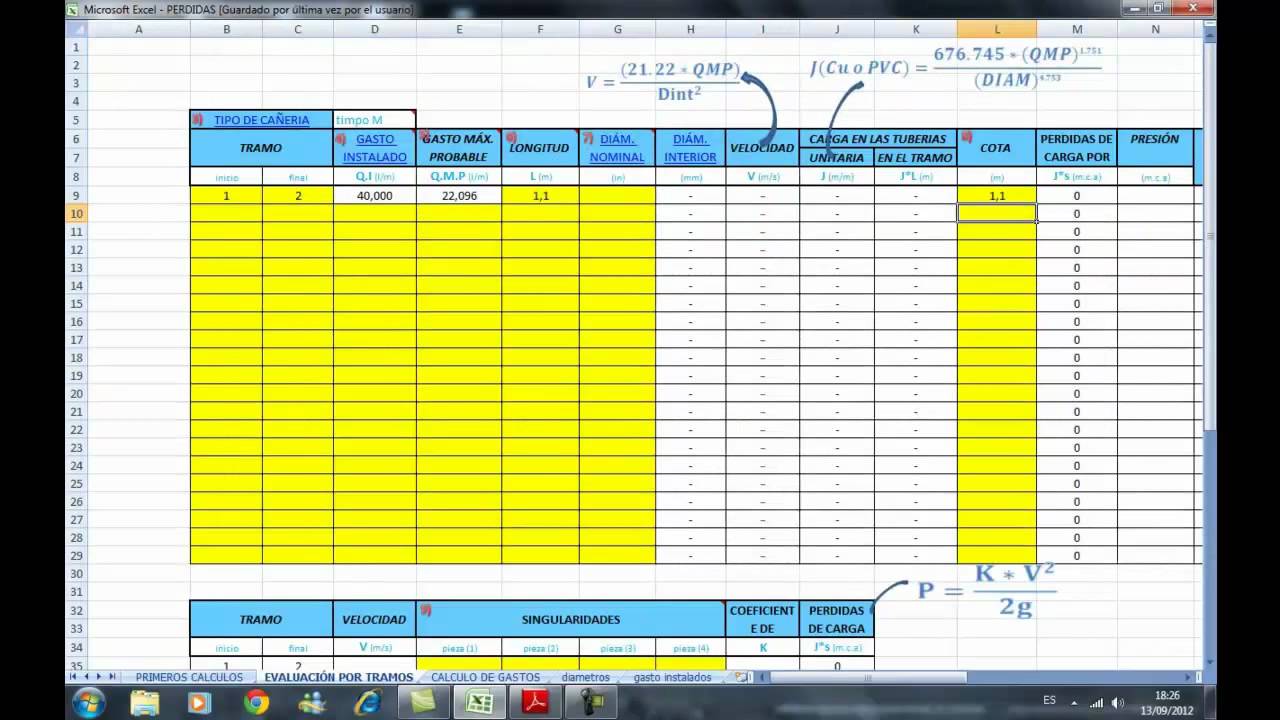Launch Windows Media Player from taskbar
This screenshot has height=720, width=1280.
pyautogui.click(x=199, y=703)
